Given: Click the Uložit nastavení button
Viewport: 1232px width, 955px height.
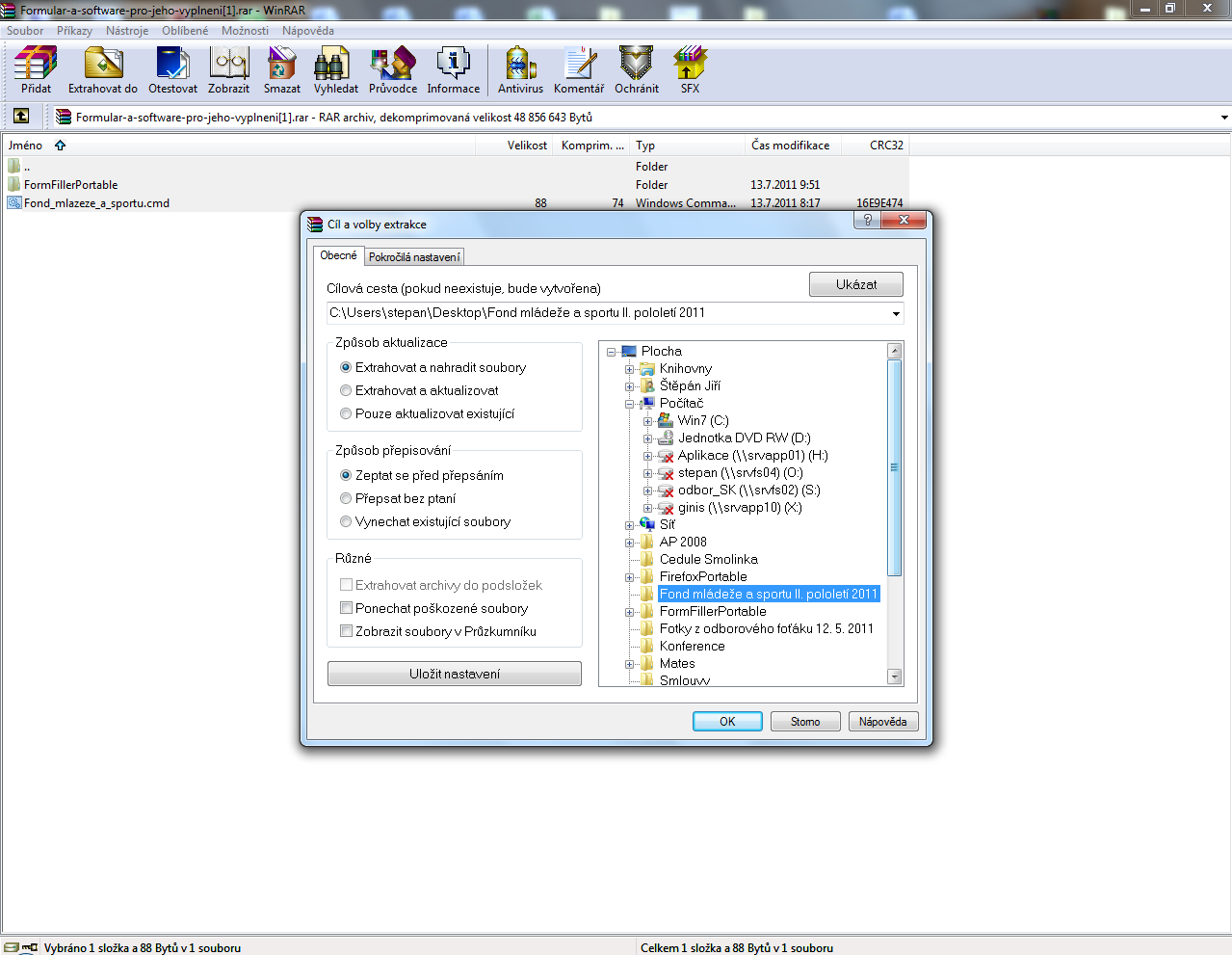Looking at the screenshot, I should click(455, 674).
